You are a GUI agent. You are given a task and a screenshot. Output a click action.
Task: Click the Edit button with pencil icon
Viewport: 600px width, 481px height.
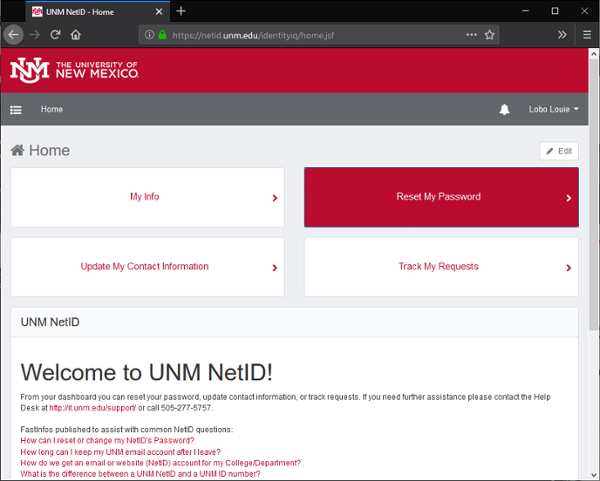click(x=559, y=151)
